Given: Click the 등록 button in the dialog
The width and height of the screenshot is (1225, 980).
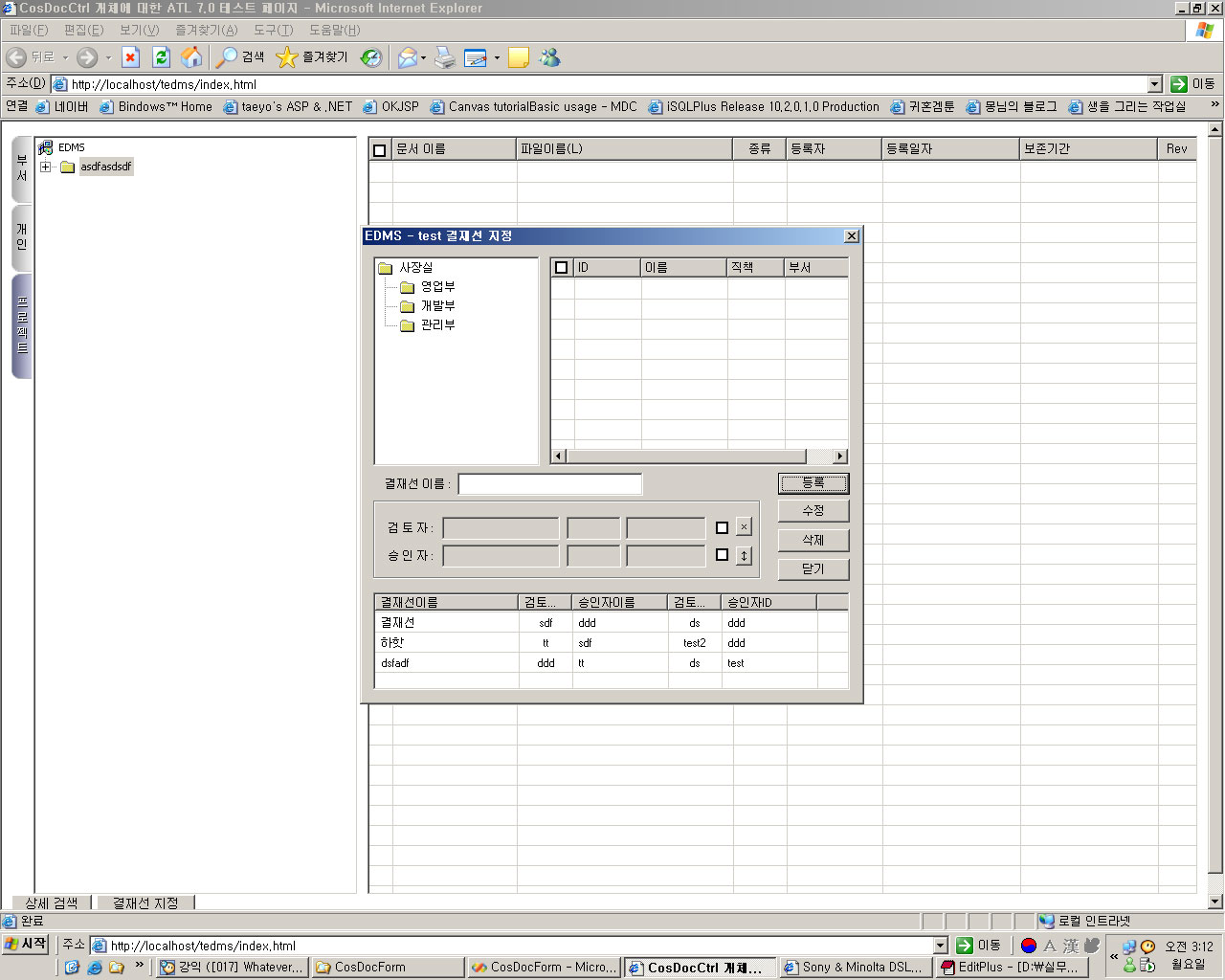Looking at the screenshot, I should pos(813,483).
